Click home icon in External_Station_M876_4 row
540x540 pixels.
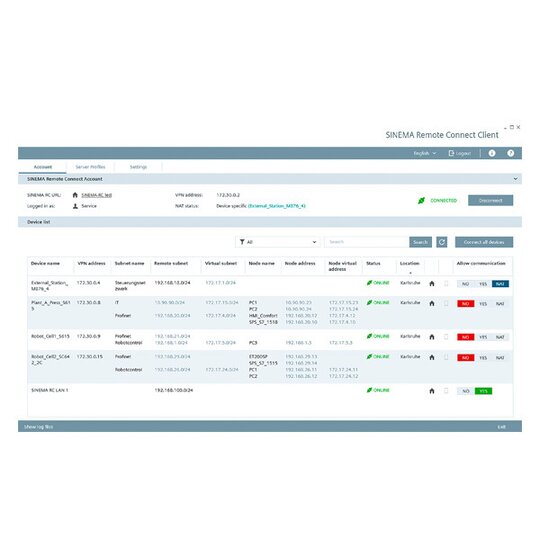pos(432,284)
